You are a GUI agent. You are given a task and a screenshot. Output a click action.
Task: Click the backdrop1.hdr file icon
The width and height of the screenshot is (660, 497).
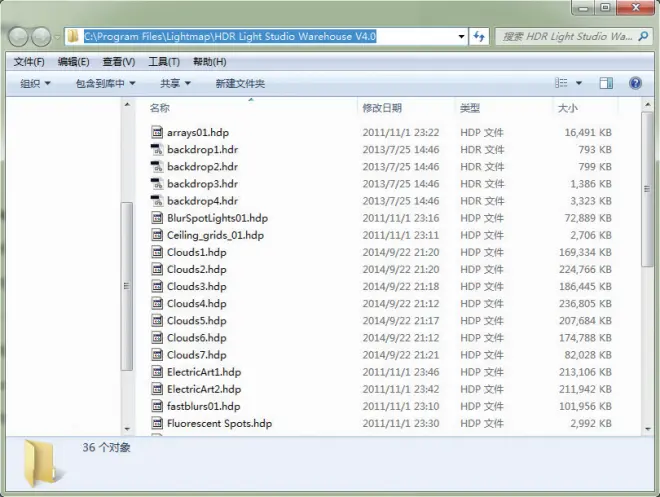coord(157,149)
